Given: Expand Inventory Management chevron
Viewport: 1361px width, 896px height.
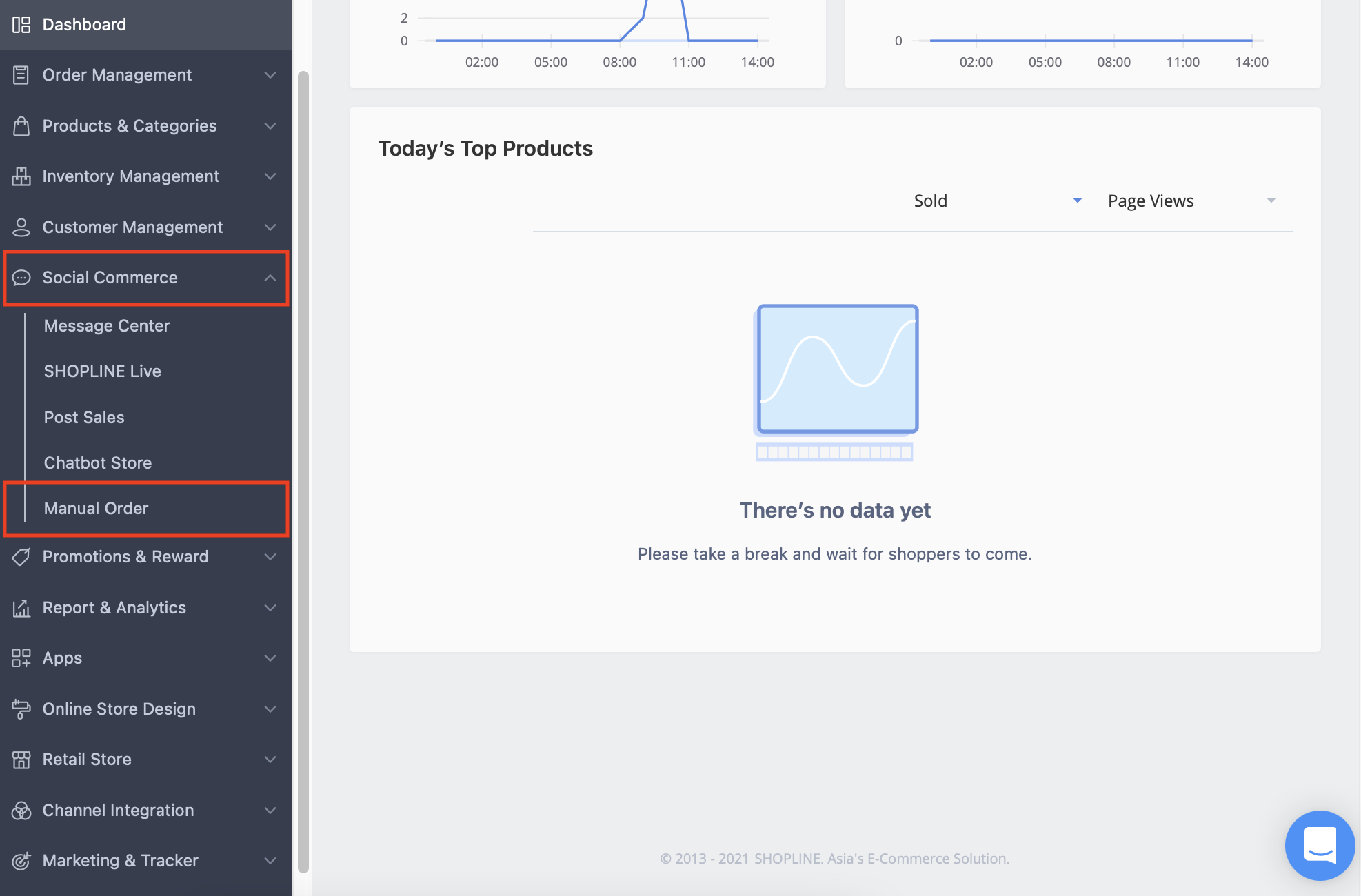Looking at the screenshot, I should point(270,176).
